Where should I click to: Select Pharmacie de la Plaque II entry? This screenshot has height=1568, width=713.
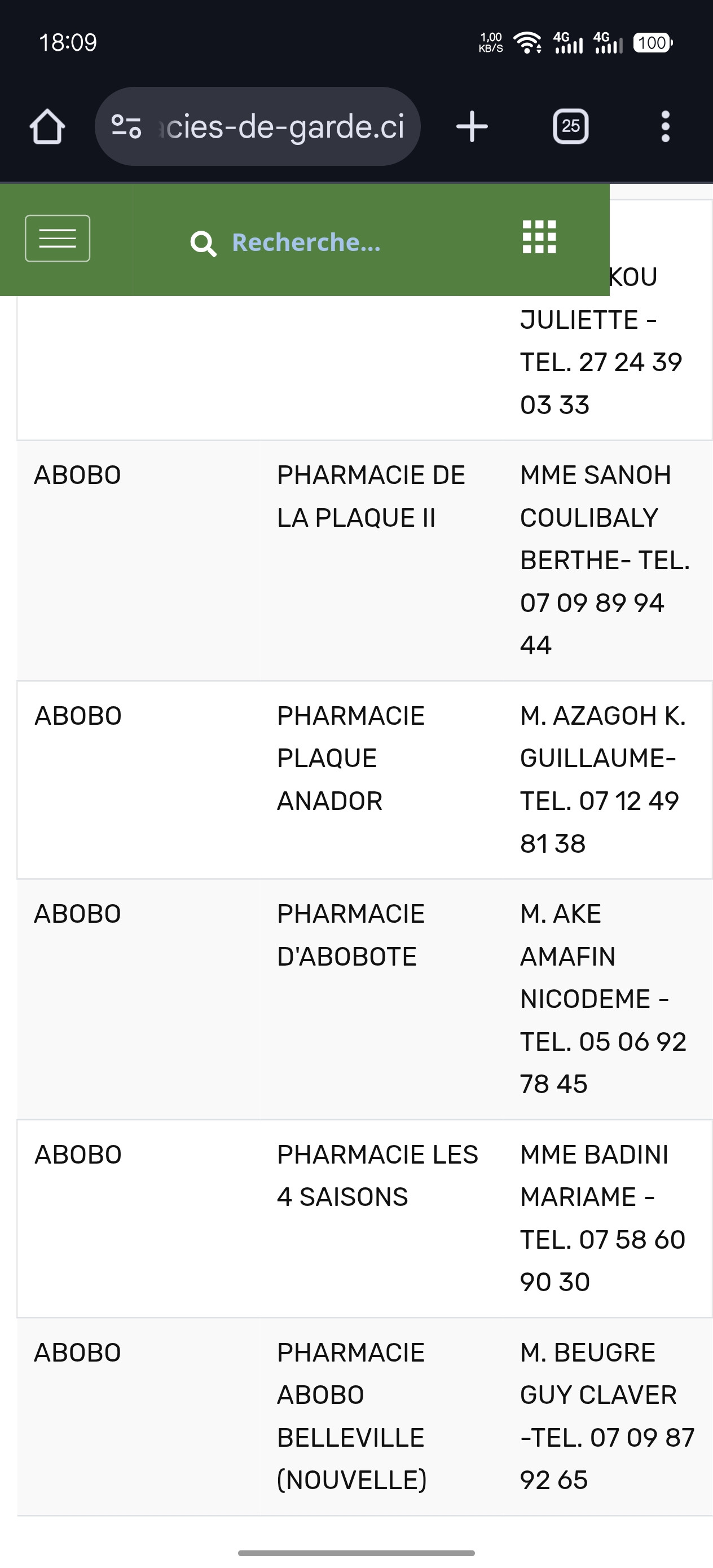(370, 496)
